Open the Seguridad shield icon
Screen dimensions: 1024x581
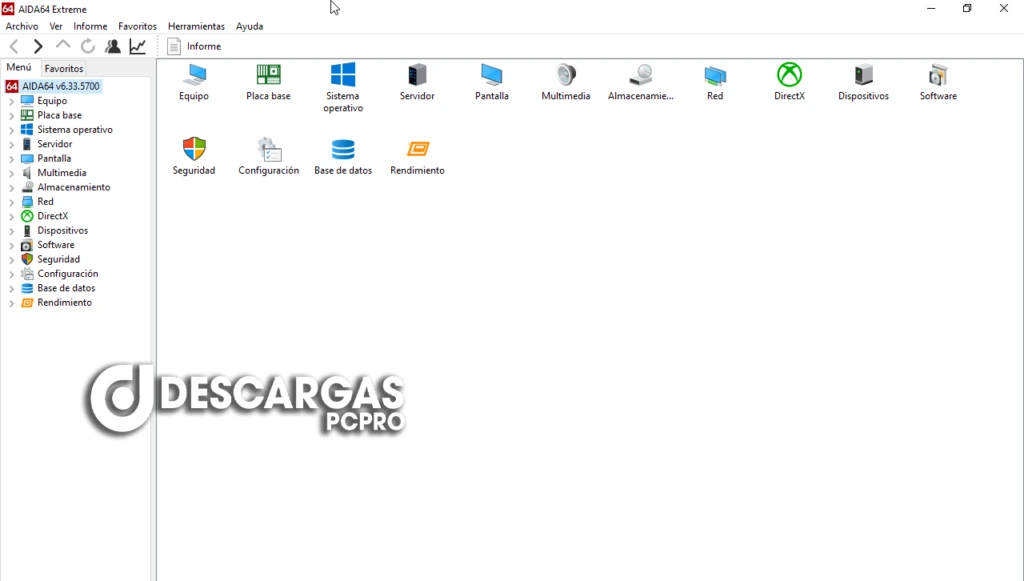pos(194,150)
